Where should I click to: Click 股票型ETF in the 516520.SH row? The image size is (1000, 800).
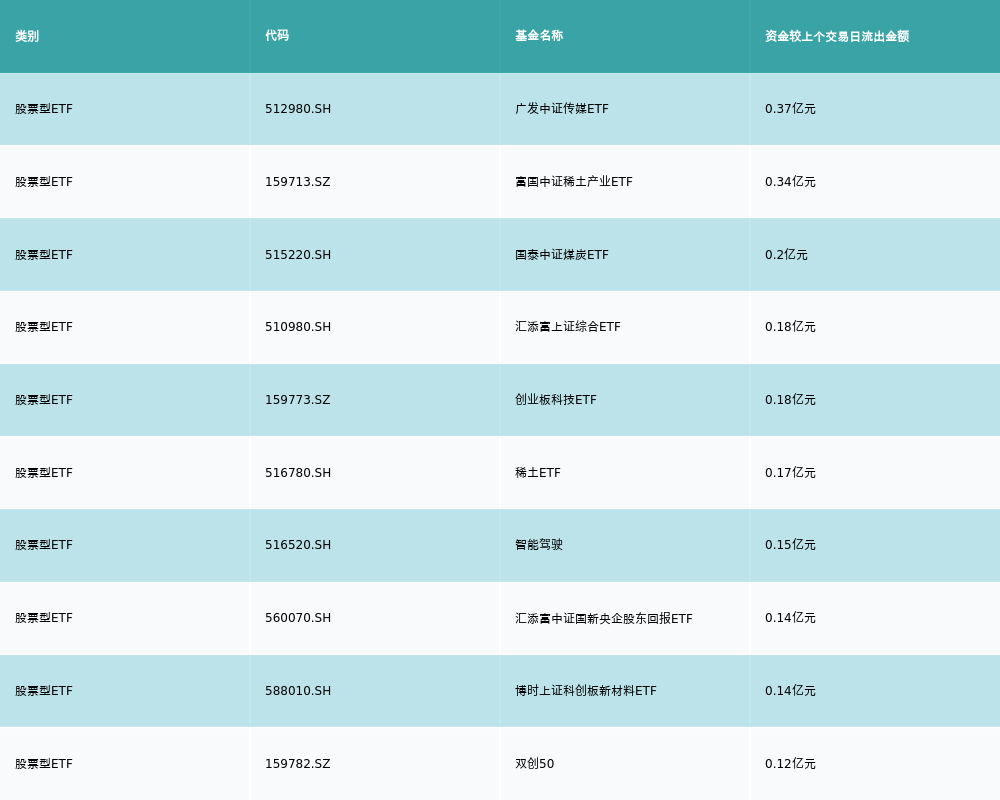pos(44,545)
